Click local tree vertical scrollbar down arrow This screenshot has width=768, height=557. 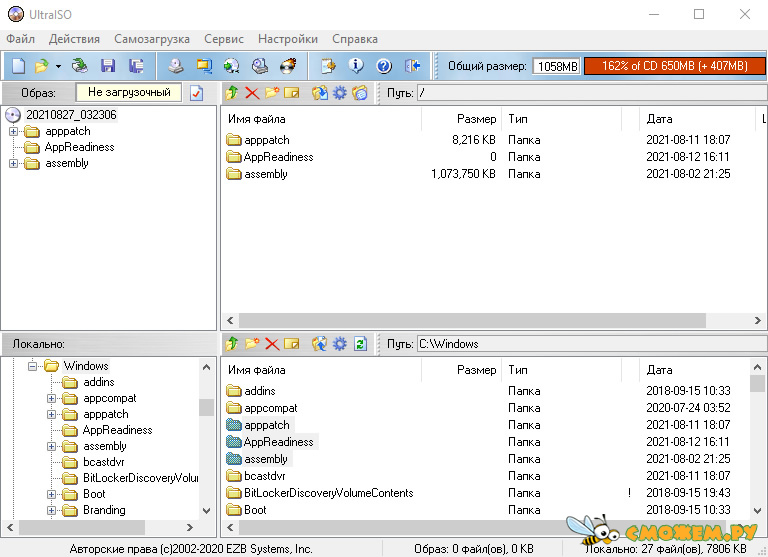tap(207, 511)
